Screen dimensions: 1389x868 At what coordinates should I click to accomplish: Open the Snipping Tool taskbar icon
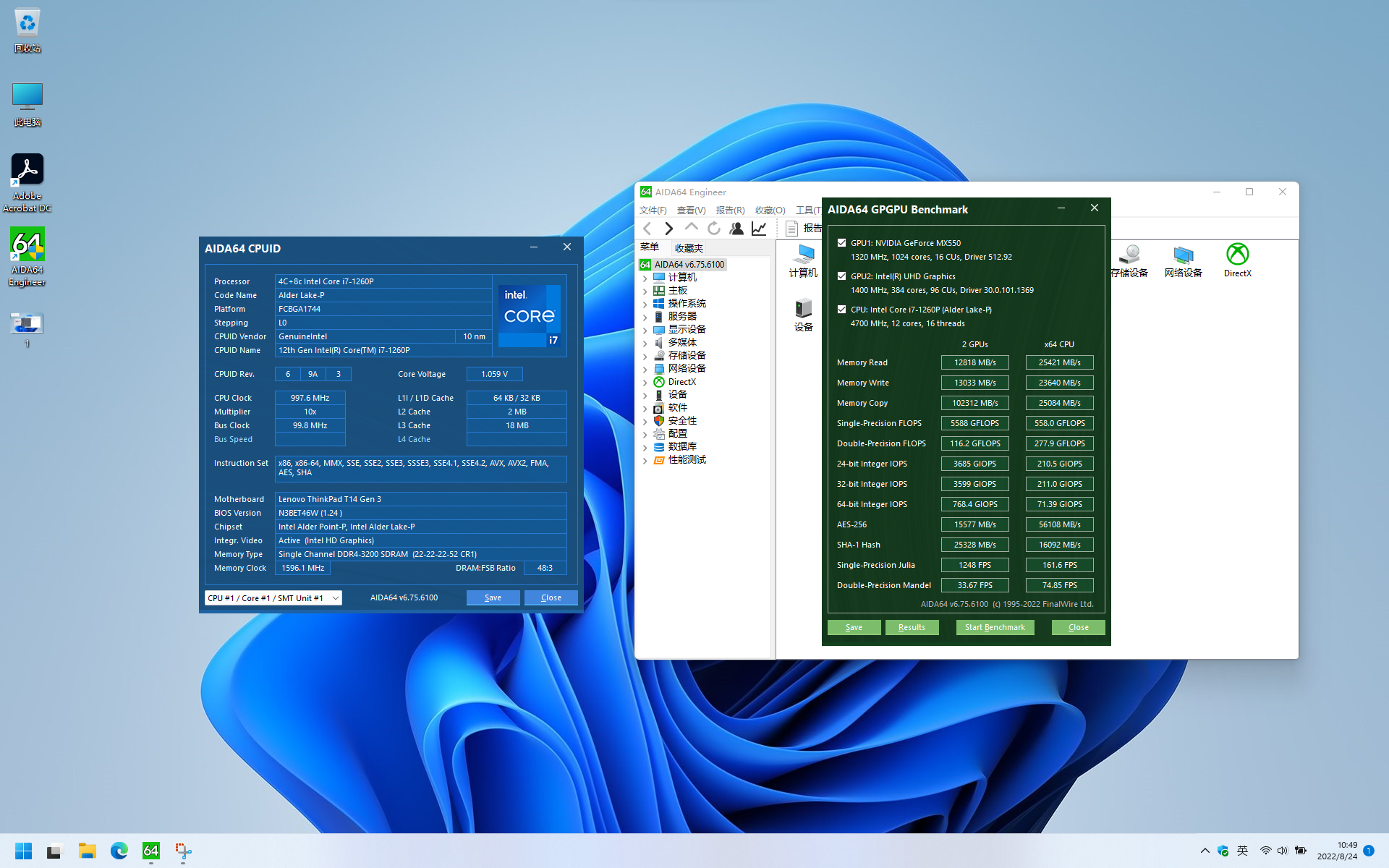[x=183, y=851]
